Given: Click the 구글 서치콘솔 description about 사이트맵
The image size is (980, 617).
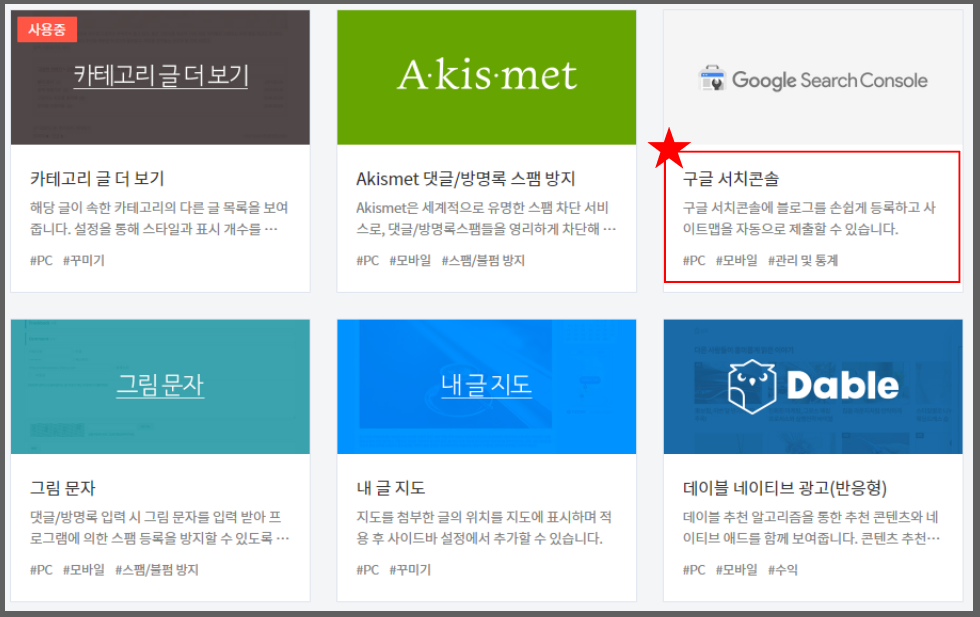Looking at the screenshot, I should point(809,218).
